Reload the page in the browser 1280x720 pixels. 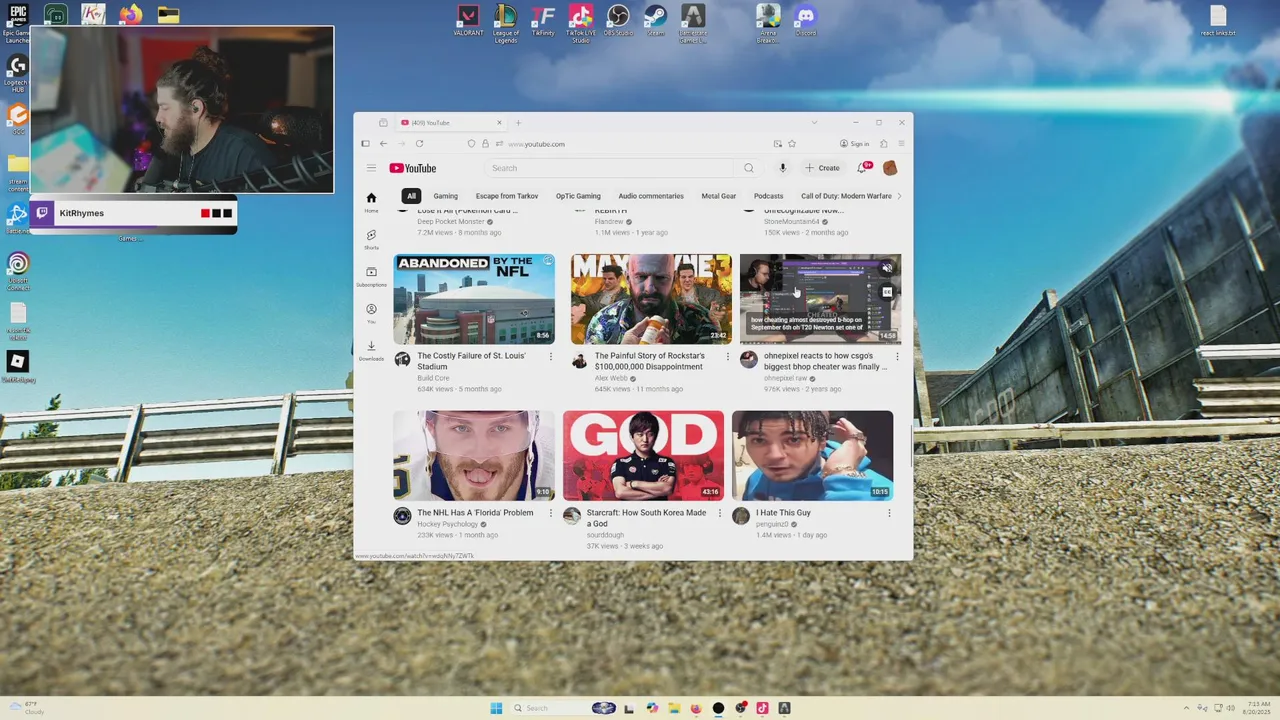click(x=419, y=144)
